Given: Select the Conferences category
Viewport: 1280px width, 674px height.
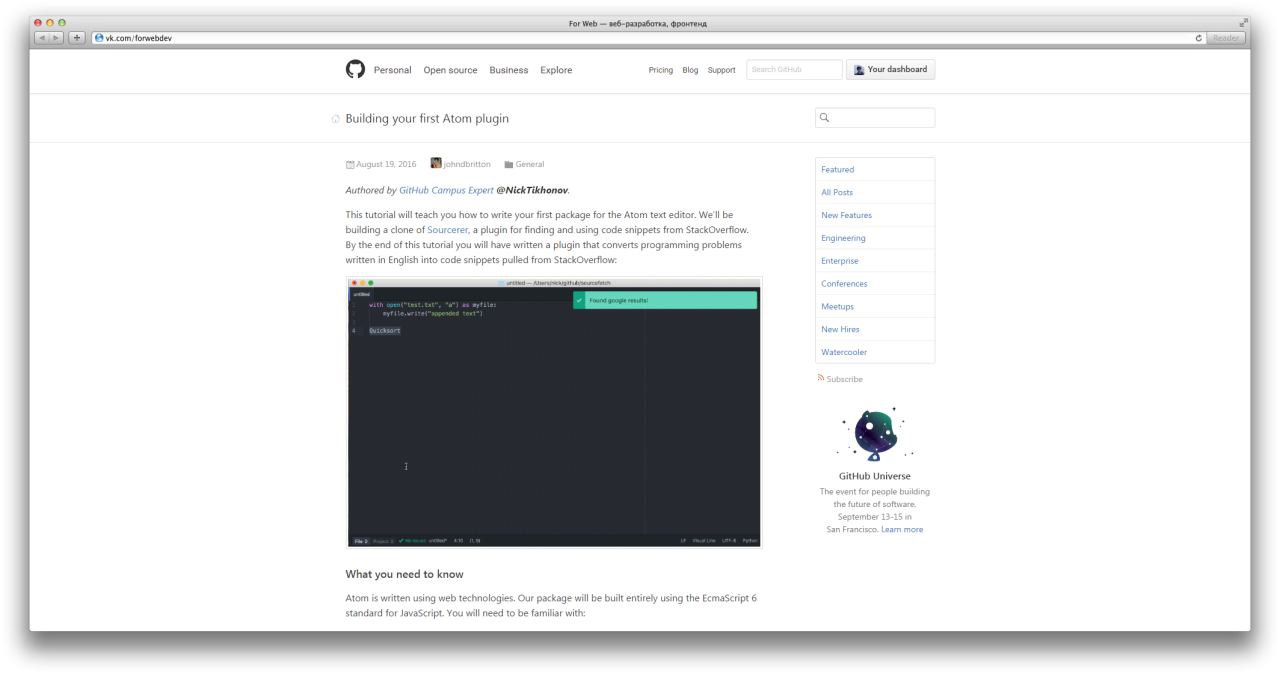Looking at the screenshot, I should pyautogui.click(x=875, y=283).
